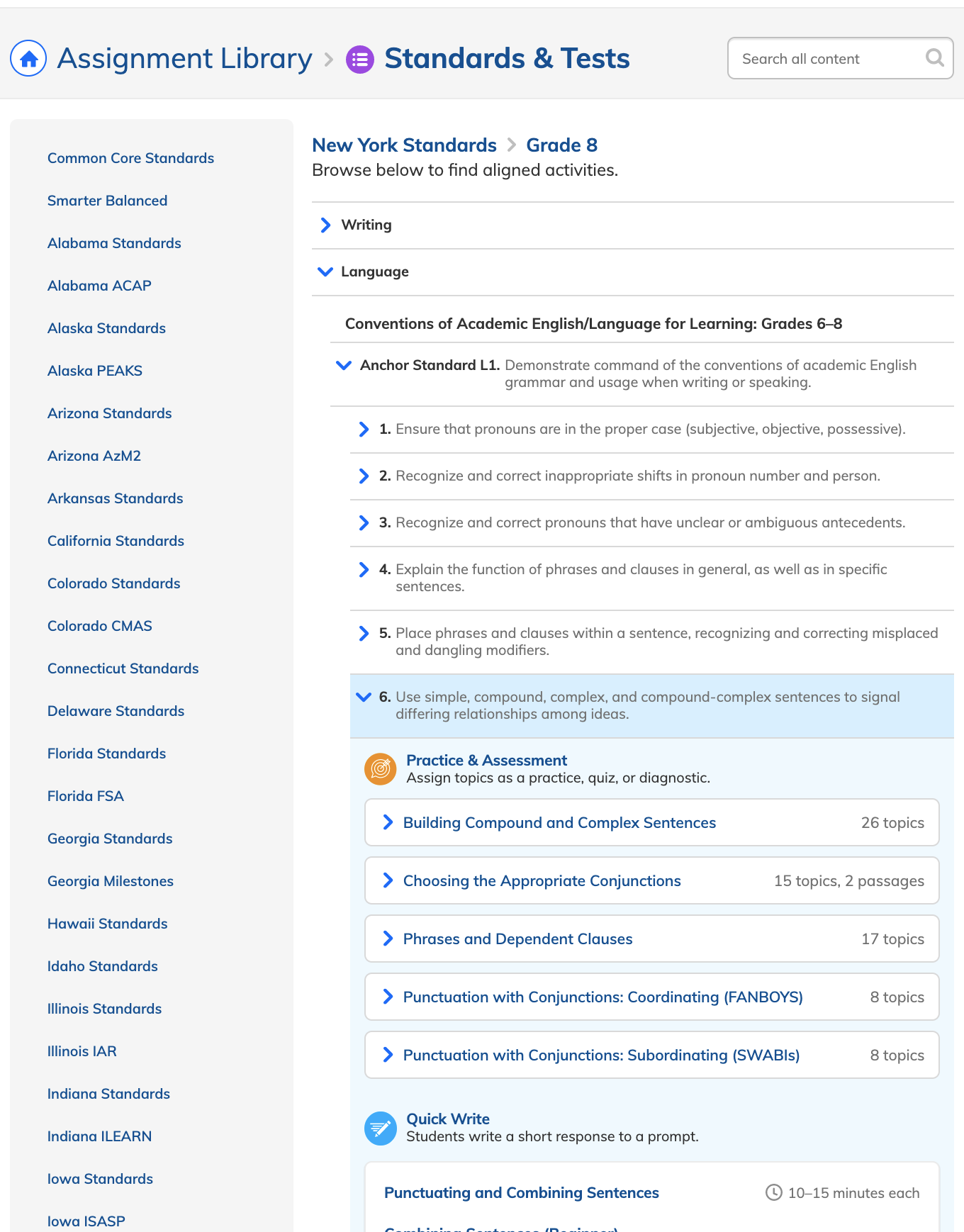Select California Standards from sidebar

coord(116,541)
